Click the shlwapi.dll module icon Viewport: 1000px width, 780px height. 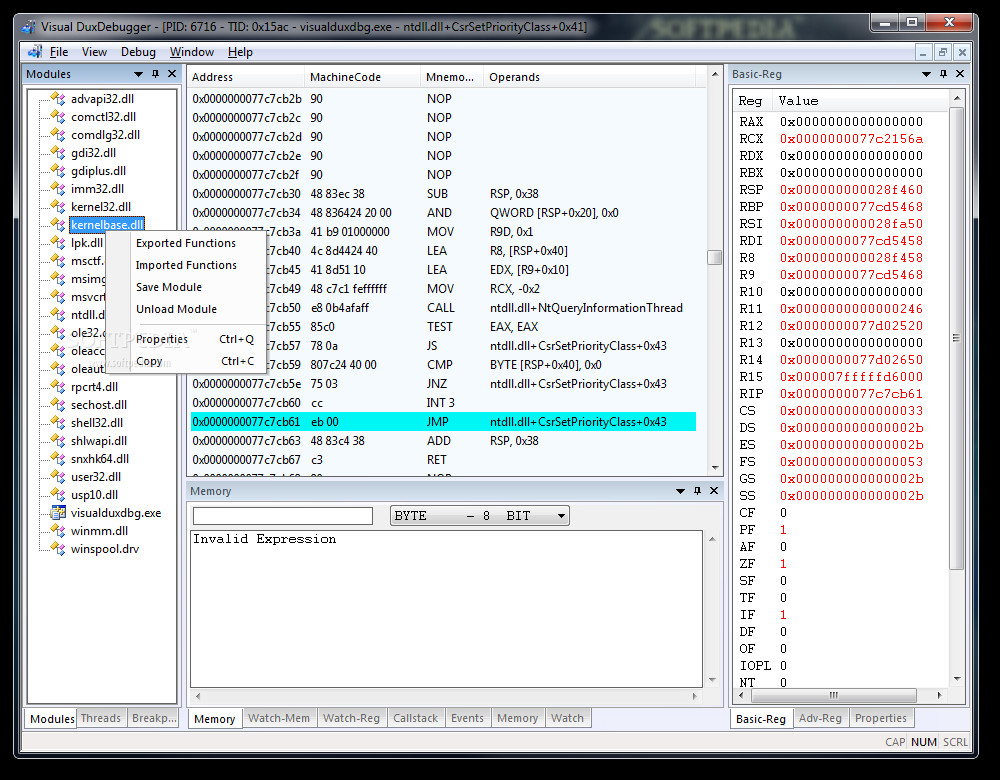[58, 441]
